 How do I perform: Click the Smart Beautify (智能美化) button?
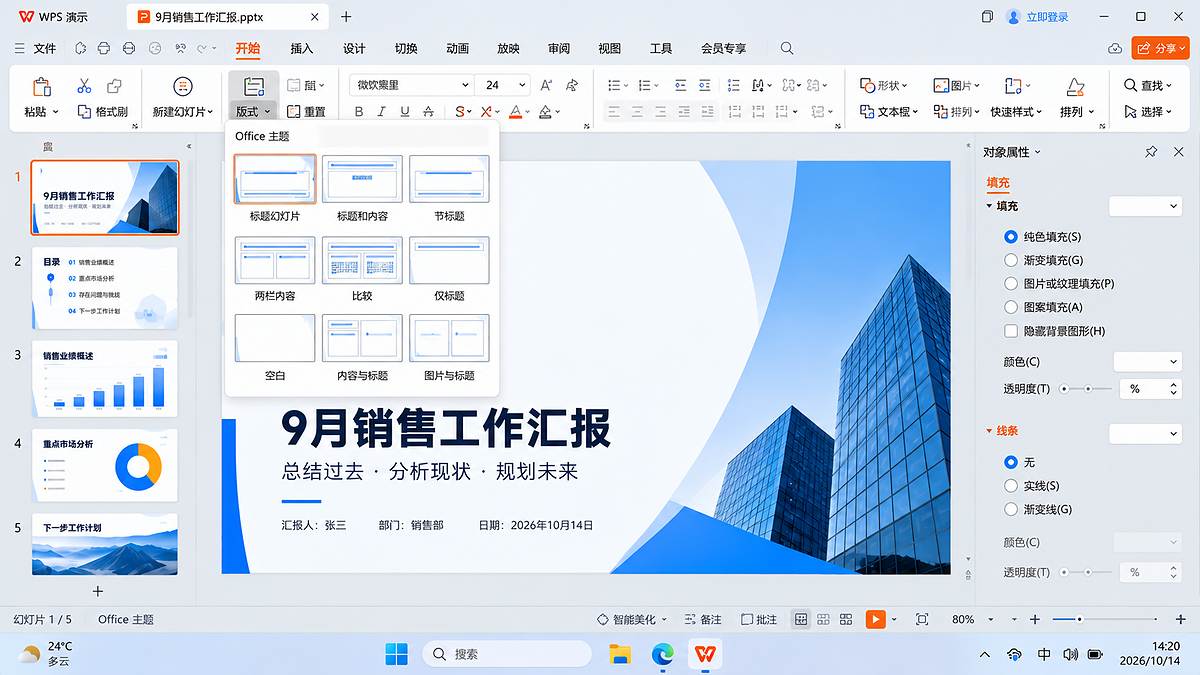coord(632,620)
